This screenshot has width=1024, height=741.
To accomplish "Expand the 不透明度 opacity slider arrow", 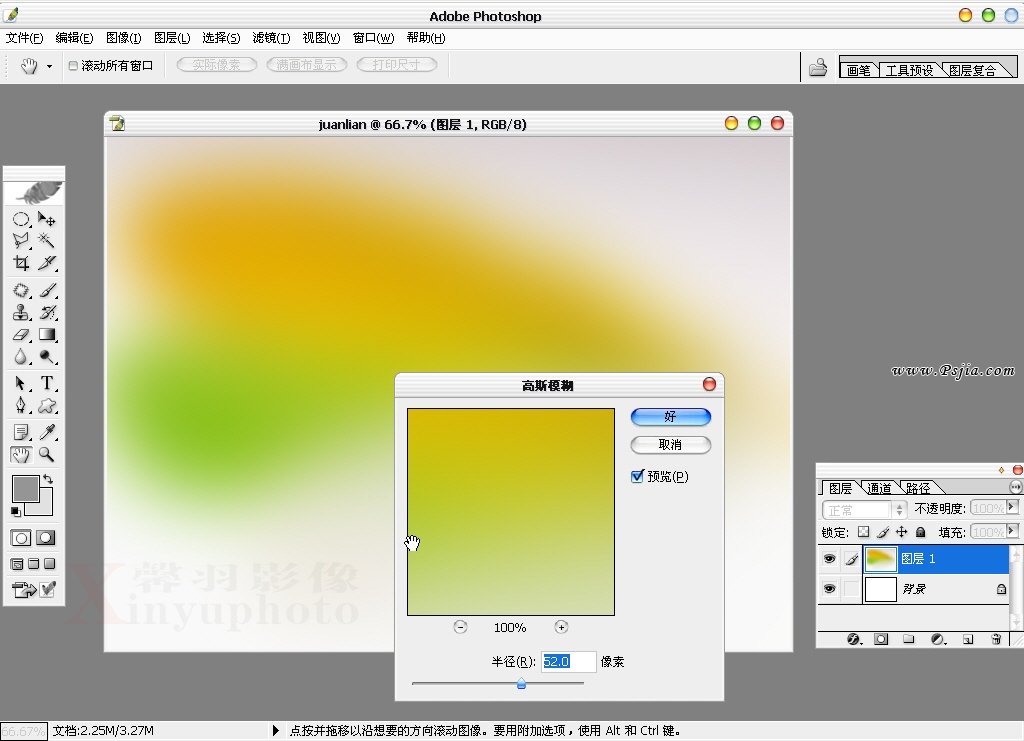I will [x=1012, y=508].
